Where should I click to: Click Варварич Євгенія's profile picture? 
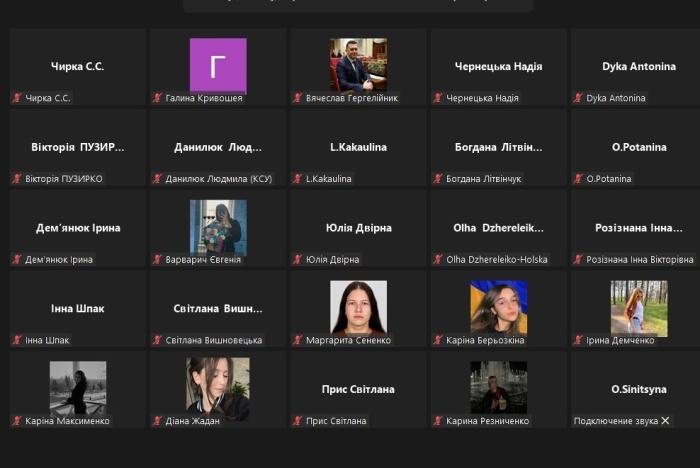[x=218, y=226]
